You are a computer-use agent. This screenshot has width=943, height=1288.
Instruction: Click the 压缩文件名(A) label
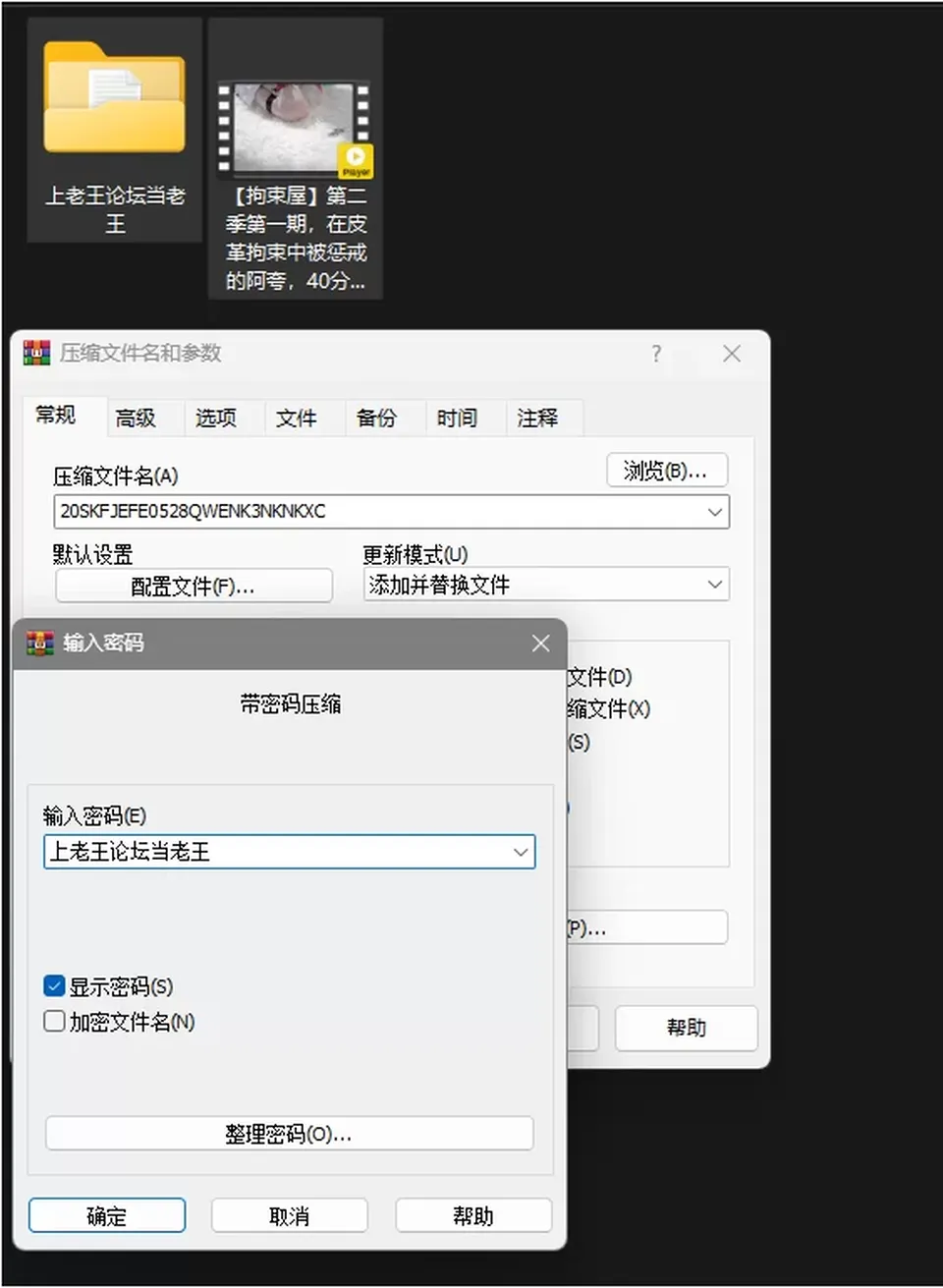coord(116,476)
